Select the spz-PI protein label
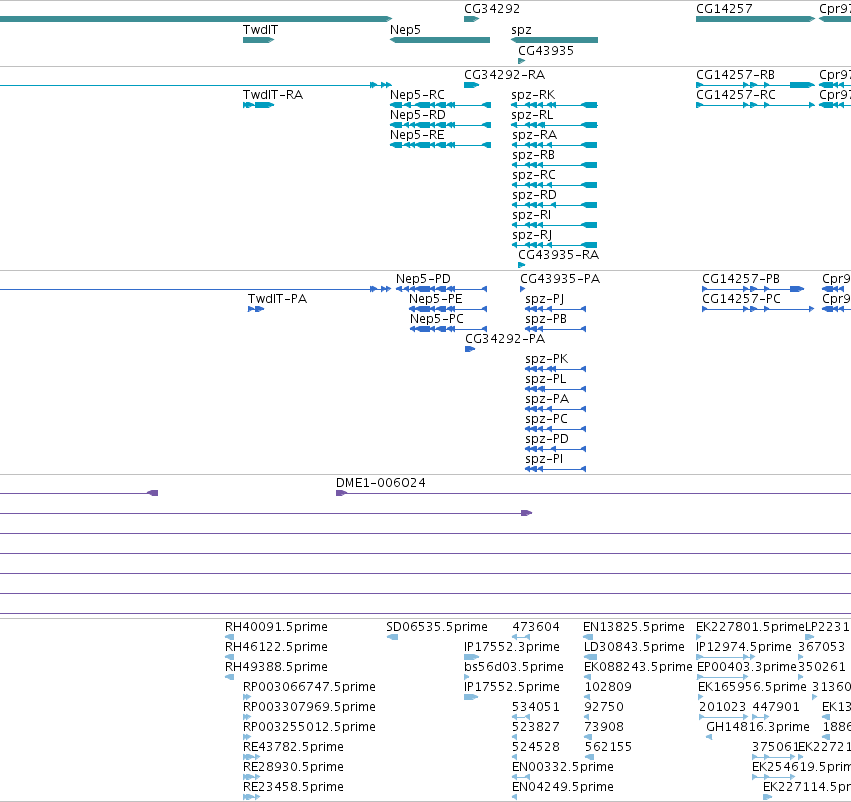This screenshot has height=802, width=851. (544, 459)
